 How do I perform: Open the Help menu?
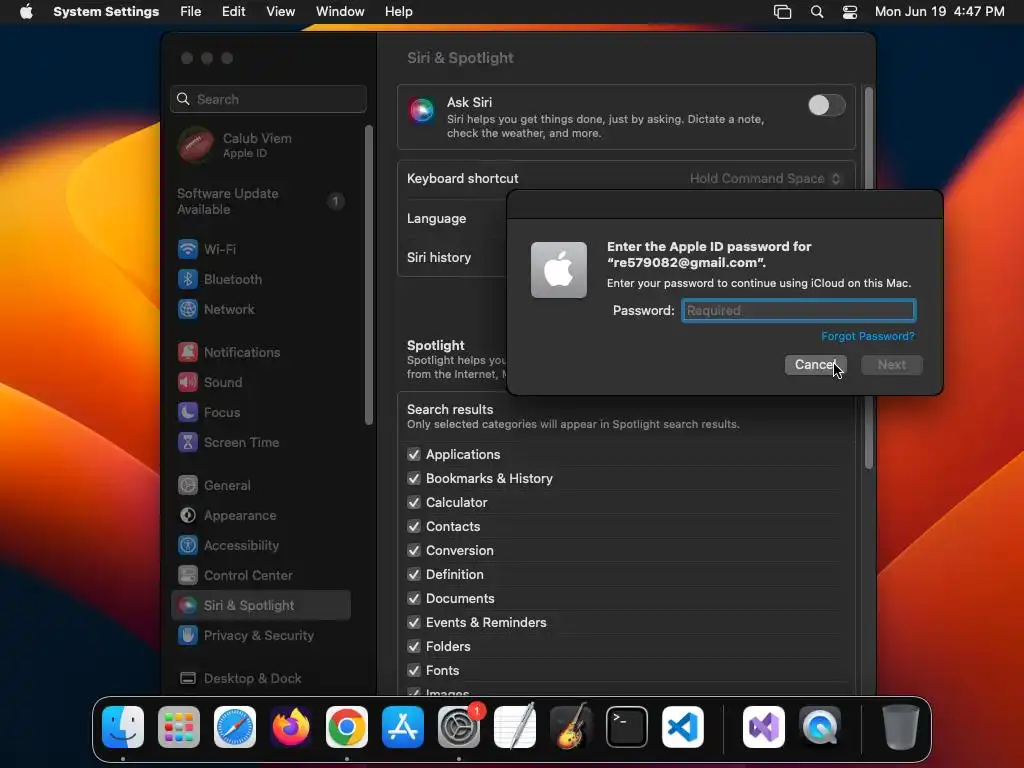(x=398, y=12)
